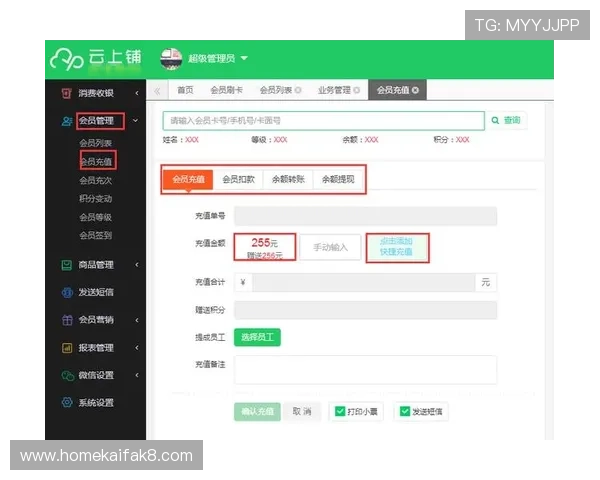Choose the 手动输入 amount option
The image size is (600, 480).
click(331, 248)
